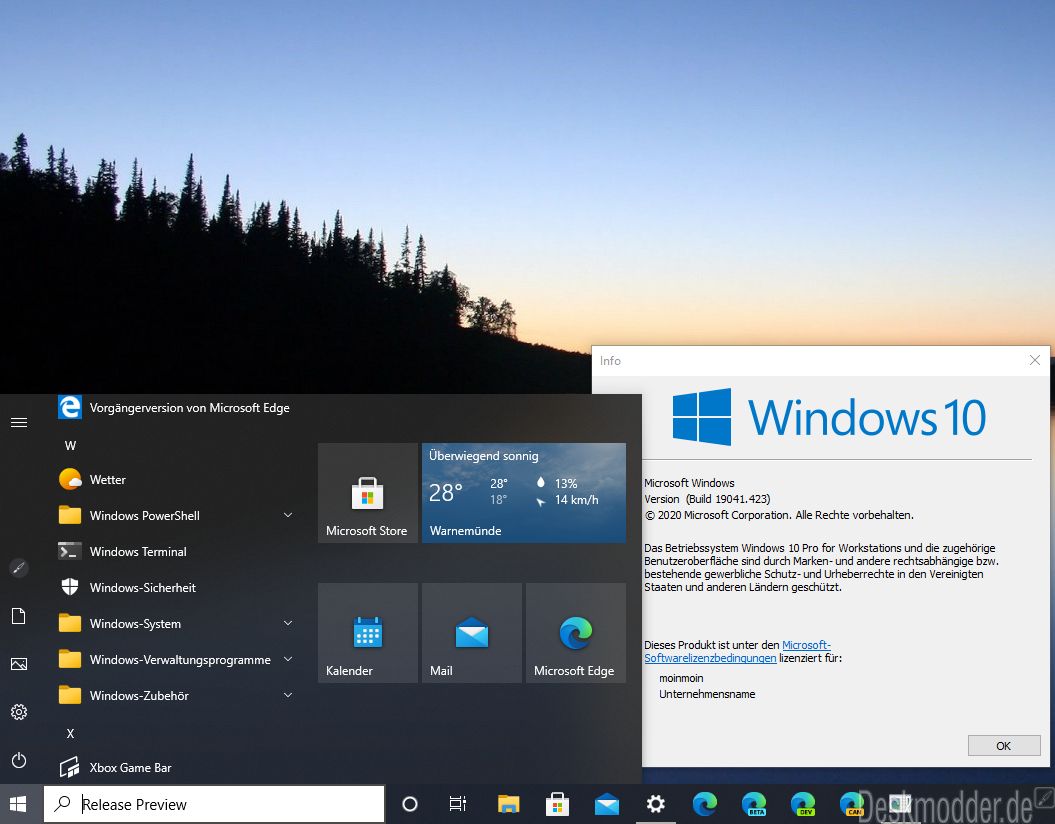Expand the Windows PowerShell folder chevron
Screen dimensions: 1055x824
click(x=288, y=515)
